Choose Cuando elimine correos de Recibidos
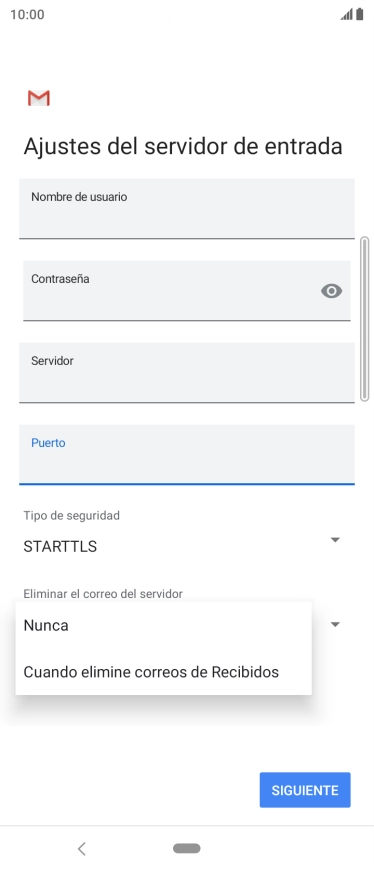 [x=163, y=672]
